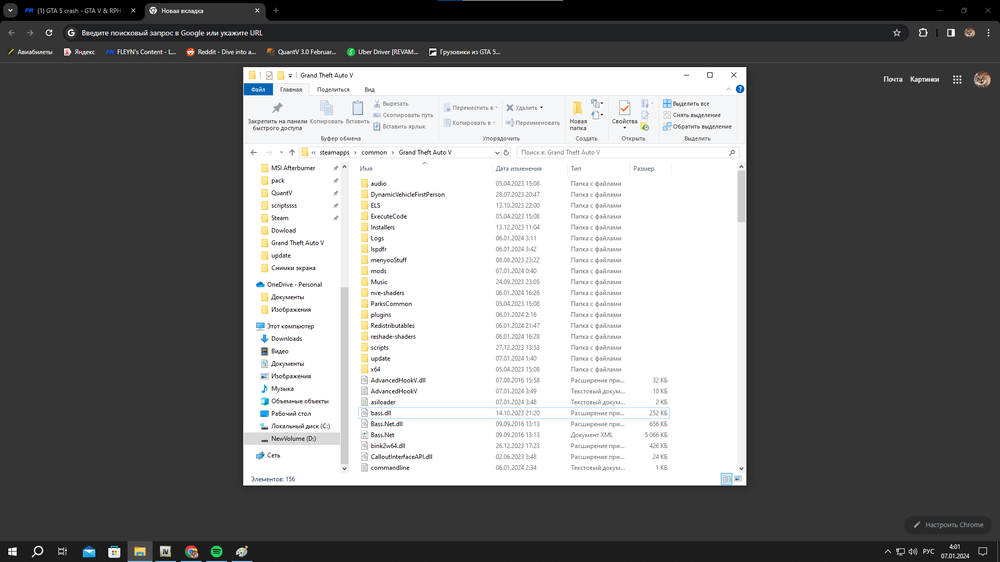Collapse the ribbon with the chevron
The image size is (1000, 562).
pyautogui.click(x=728, y=89)
